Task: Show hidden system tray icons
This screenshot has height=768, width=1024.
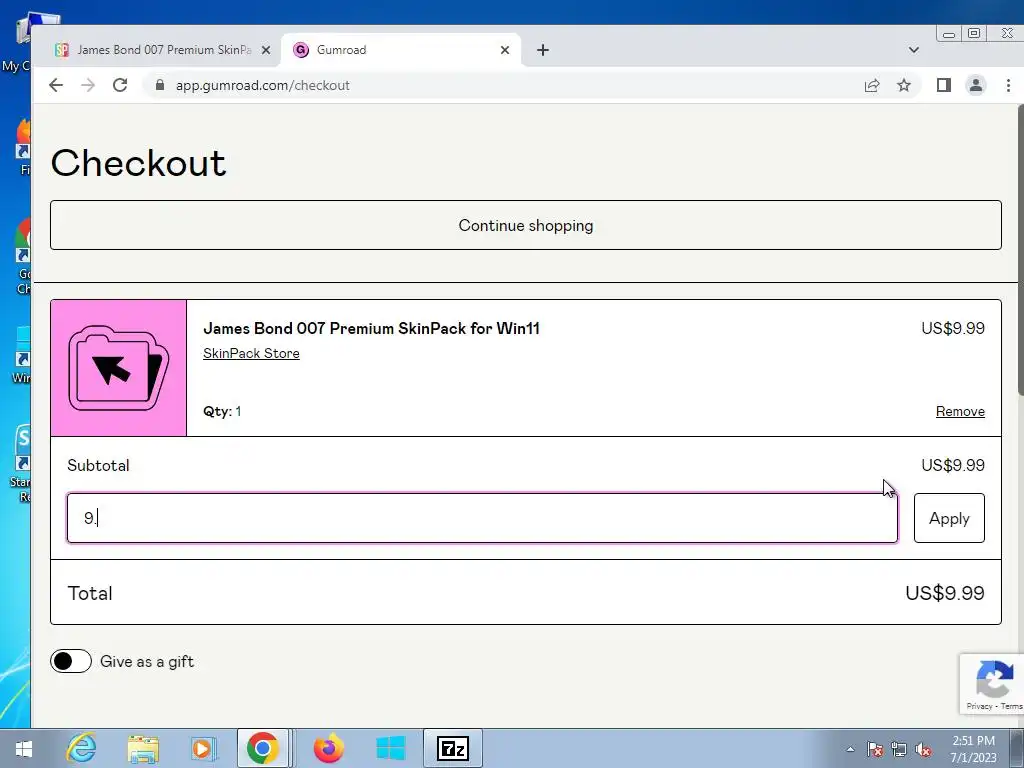Action: tap(850, 750)
